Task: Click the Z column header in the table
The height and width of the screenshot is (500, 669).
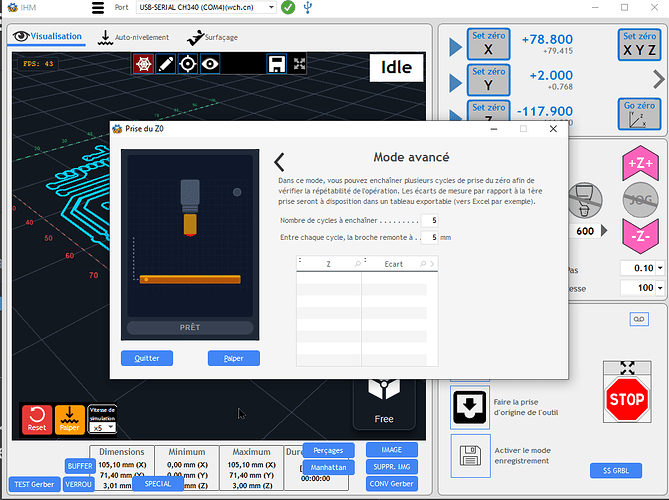Action: (x=329, y=264)
